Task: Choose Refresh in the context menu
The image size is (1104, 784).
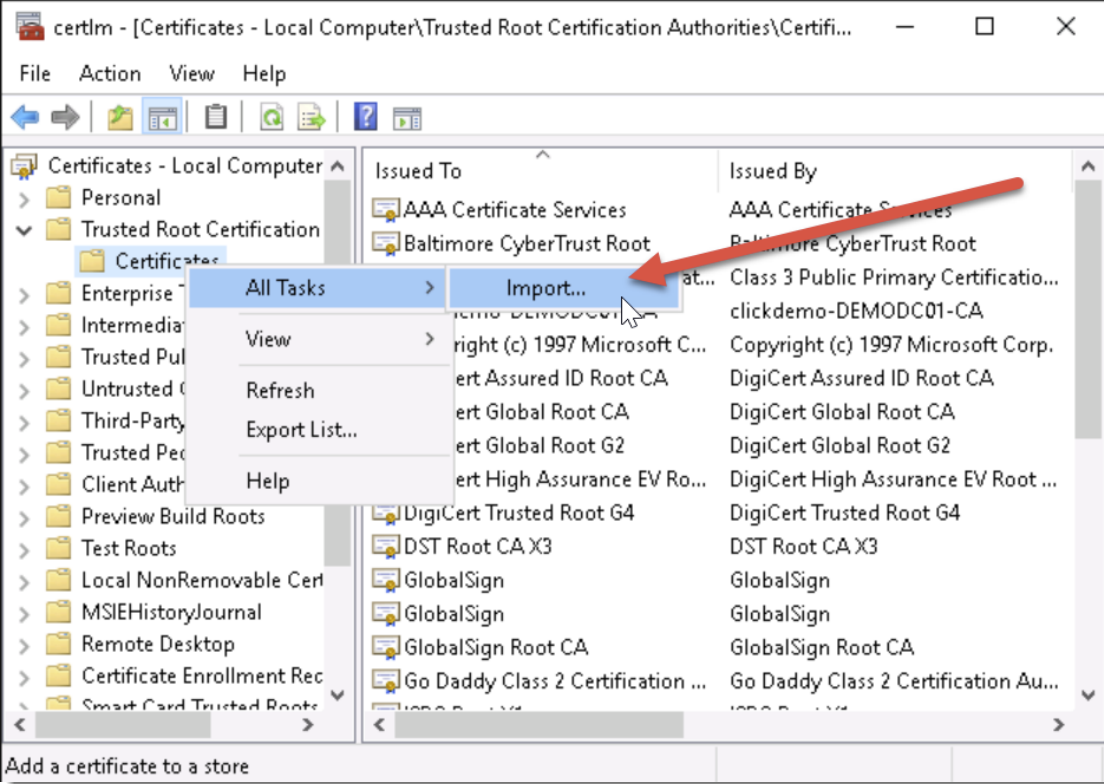Action: pyautogui.click(x=317, y=391)
